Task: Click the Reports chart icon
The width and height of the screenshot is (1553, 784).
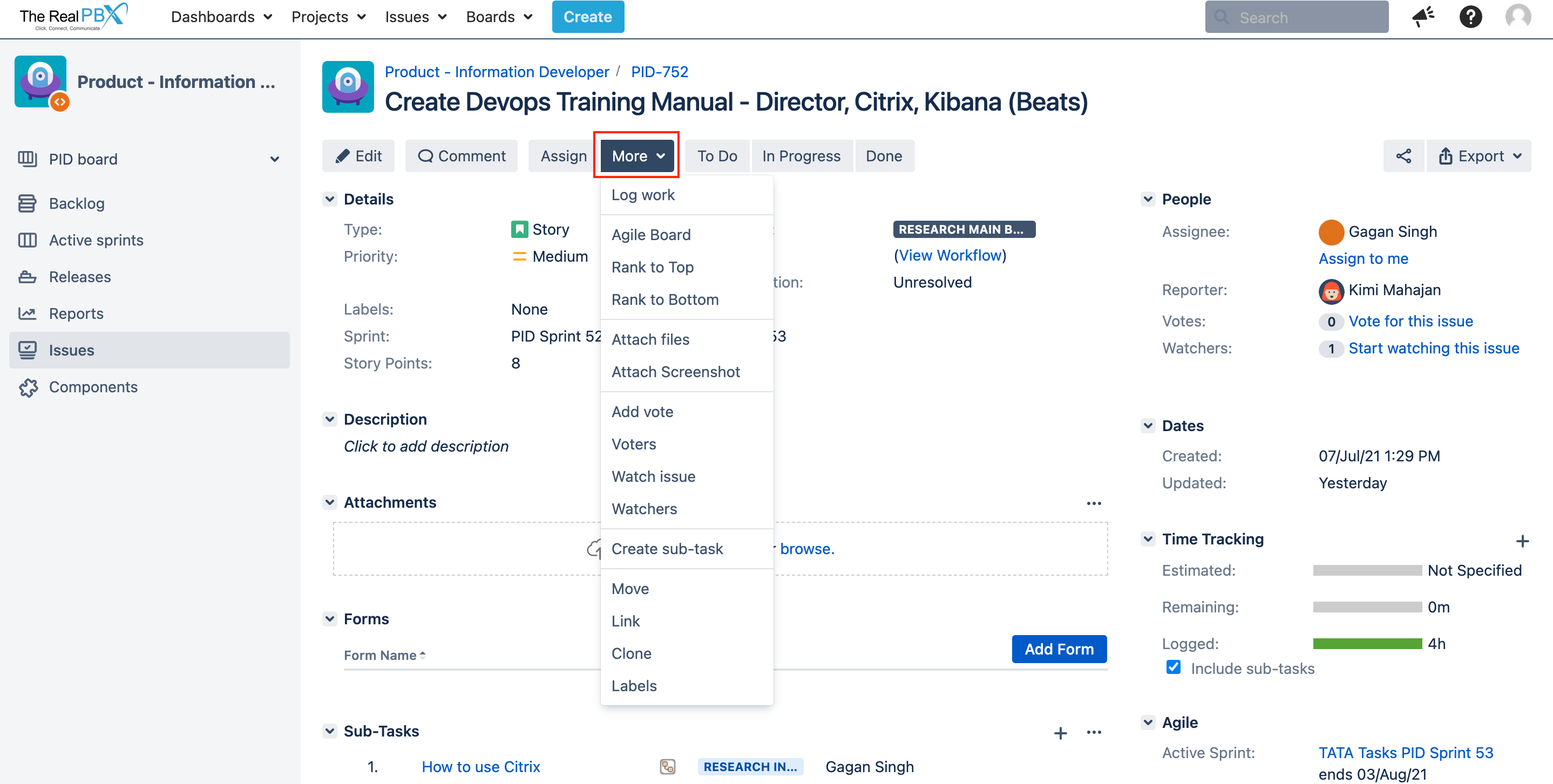Action: [27, 313]
